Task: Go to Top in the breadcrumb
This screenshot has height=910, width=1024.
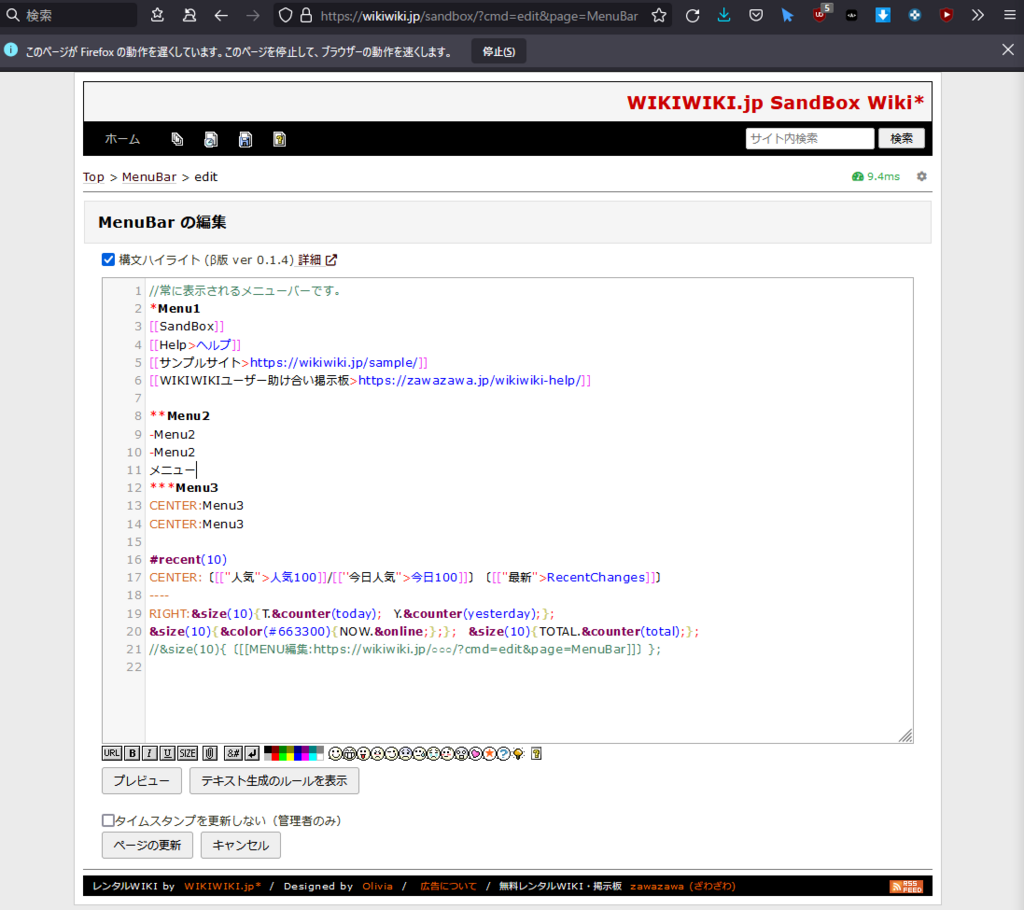Action: tap(93, 177)
